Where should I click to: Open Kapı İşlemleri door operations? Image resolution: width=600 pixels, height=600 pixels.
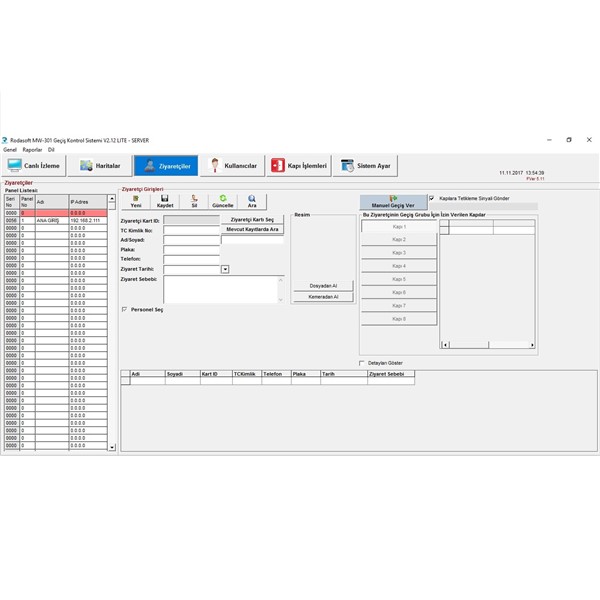[299, 166]
